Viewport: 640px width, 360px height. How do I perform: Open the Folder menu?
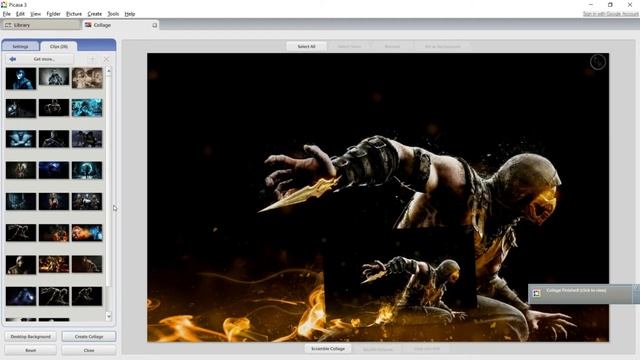[x=53, y=14]
